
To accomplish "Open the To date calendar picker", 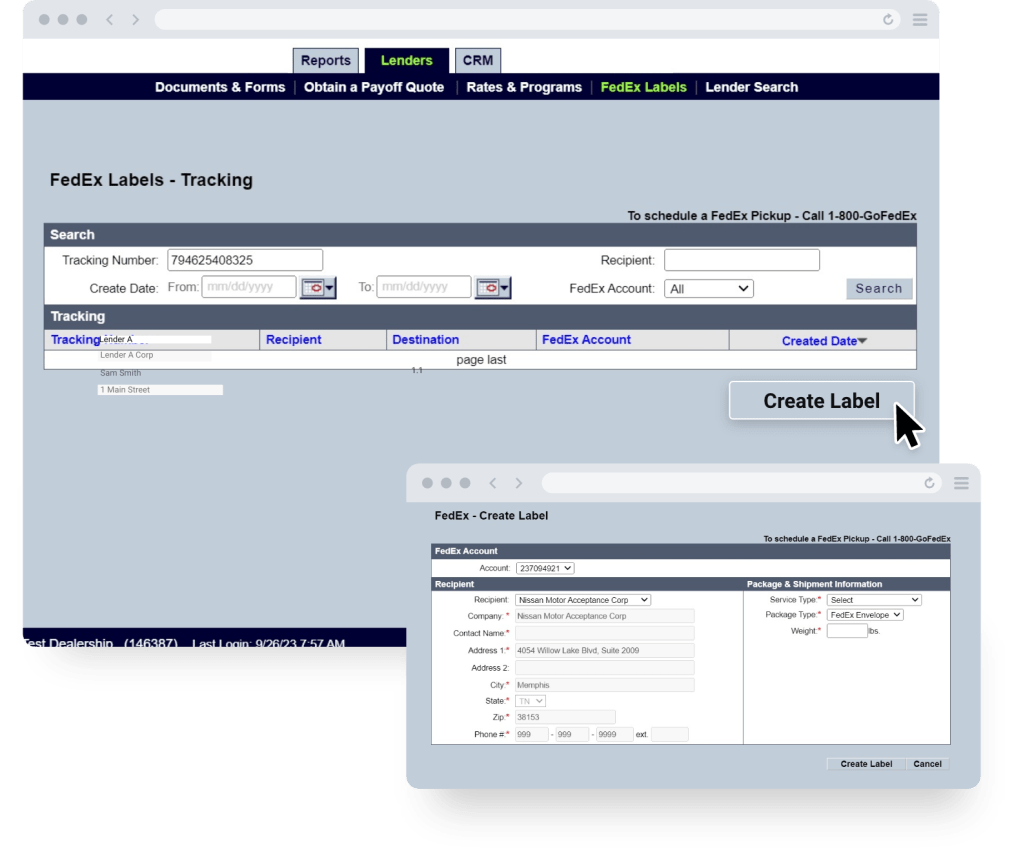I will point(493,288).
